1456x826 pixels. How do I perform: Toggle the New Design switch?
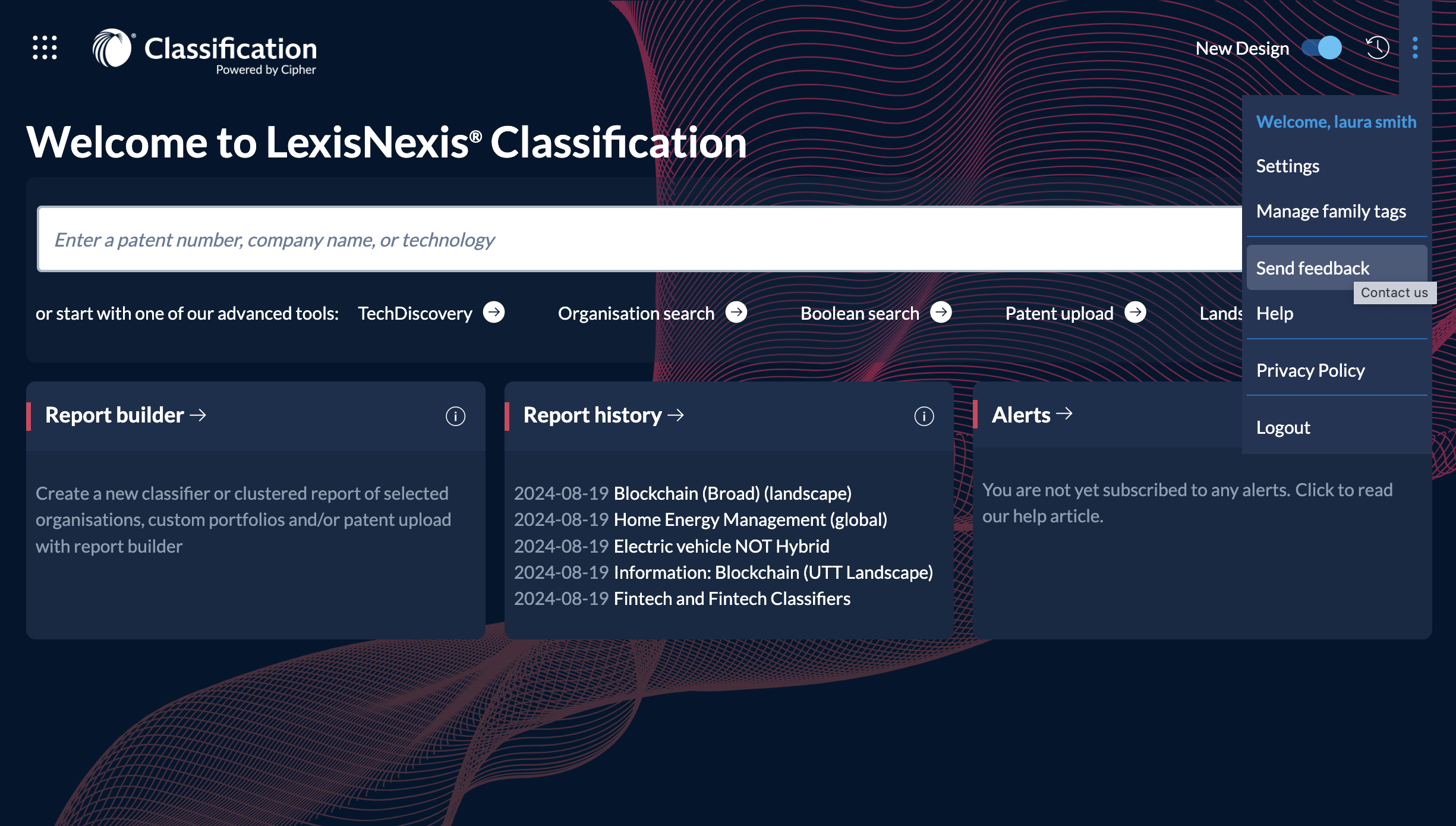(x=1322, y=48)
